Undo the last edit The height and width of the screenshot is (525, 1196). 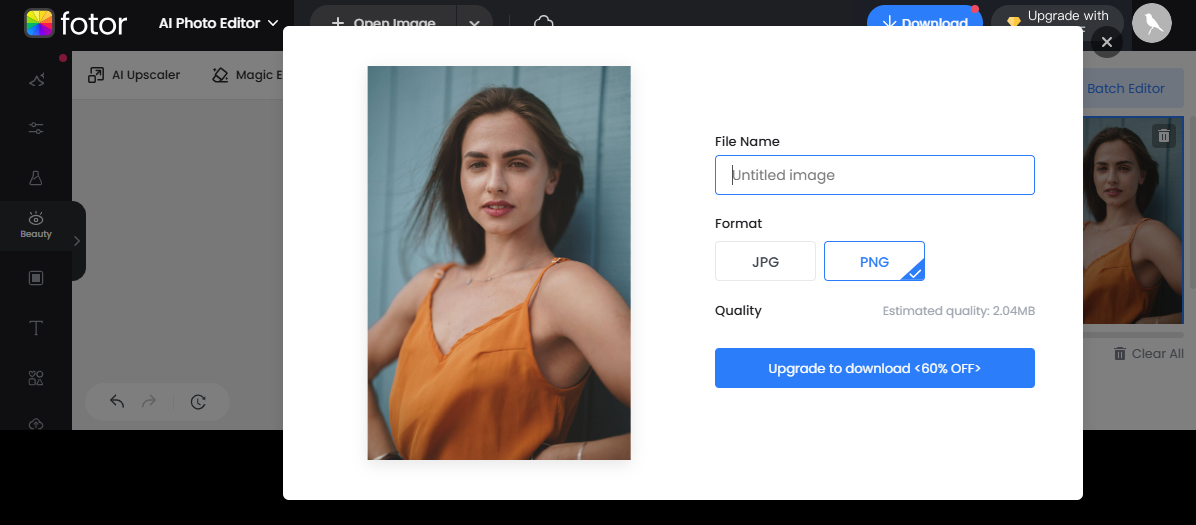pyautogui.click(x=117, y=401)
